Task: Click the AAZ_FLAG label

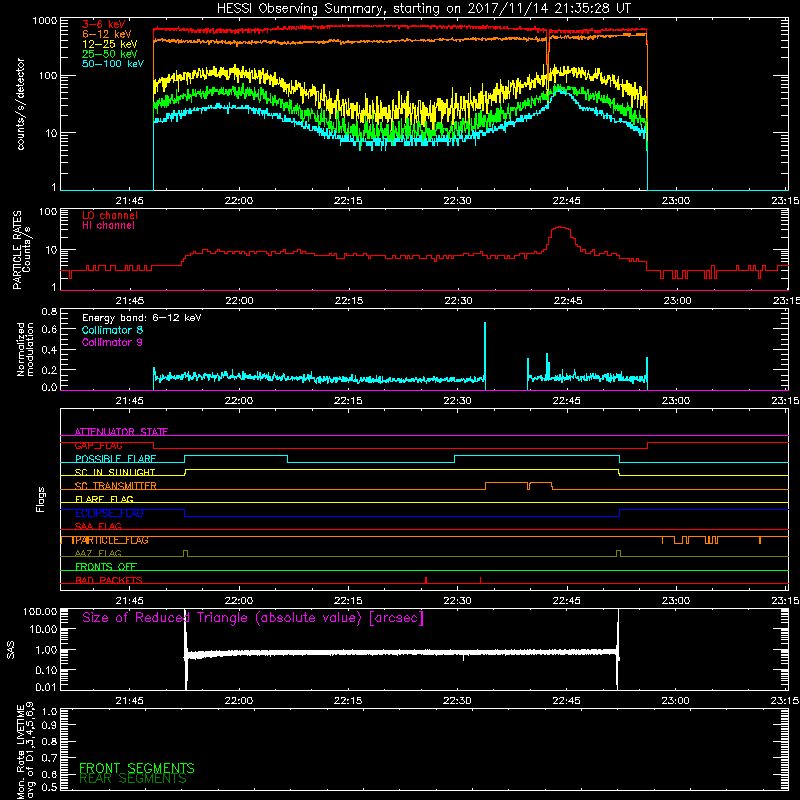Action: pos(98,553)
